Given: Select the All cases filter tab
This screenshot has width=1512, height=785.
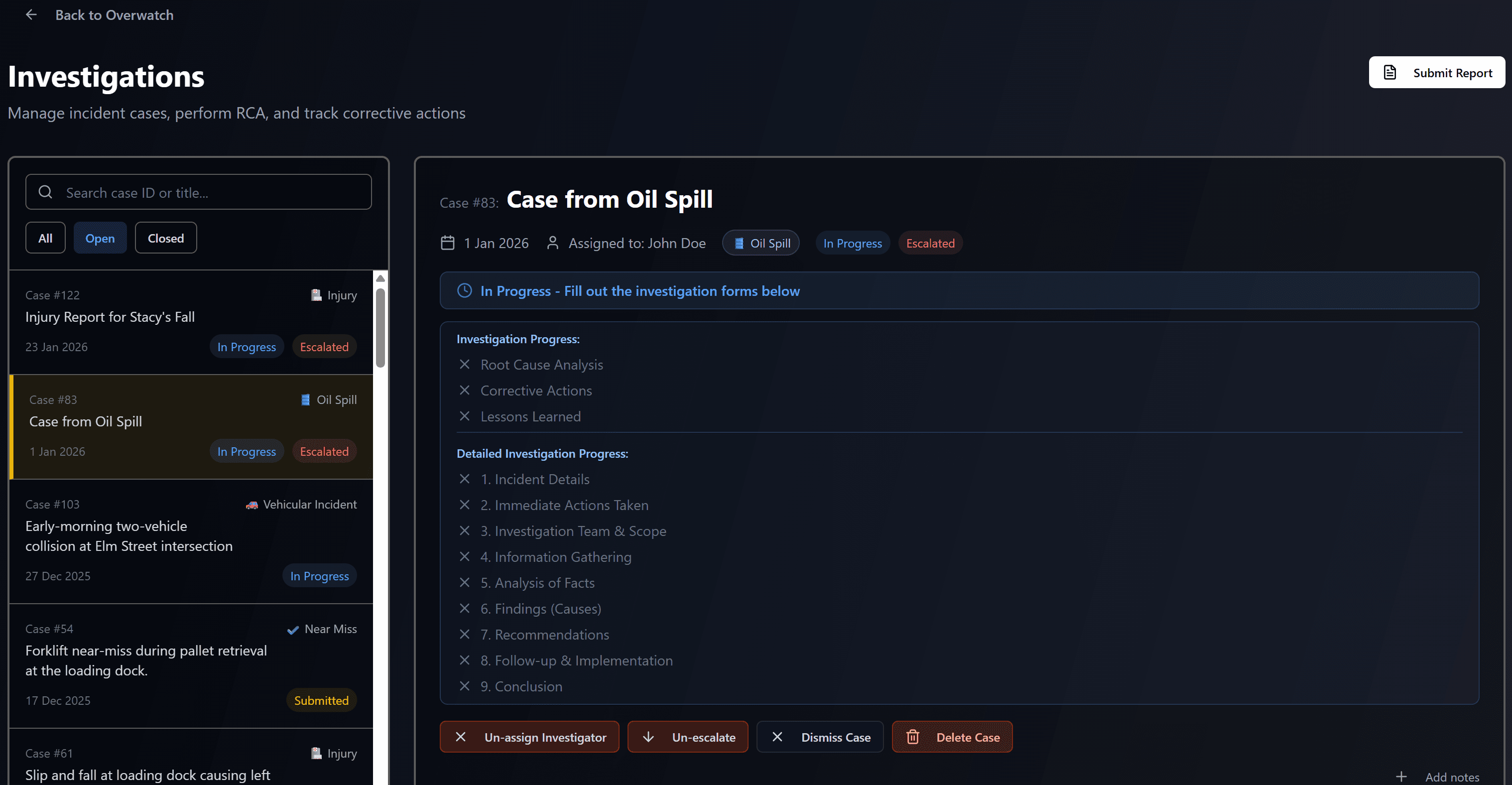Looking at the screenshot, I should click(45, 238).
